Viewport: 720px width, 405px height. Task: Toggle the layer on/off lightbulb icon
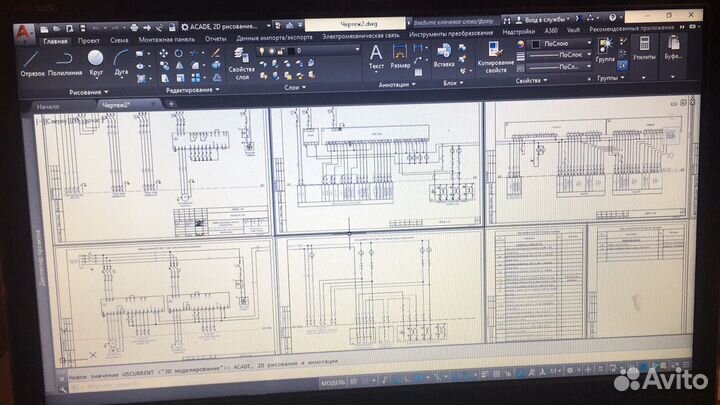click(x=262, y=50)
